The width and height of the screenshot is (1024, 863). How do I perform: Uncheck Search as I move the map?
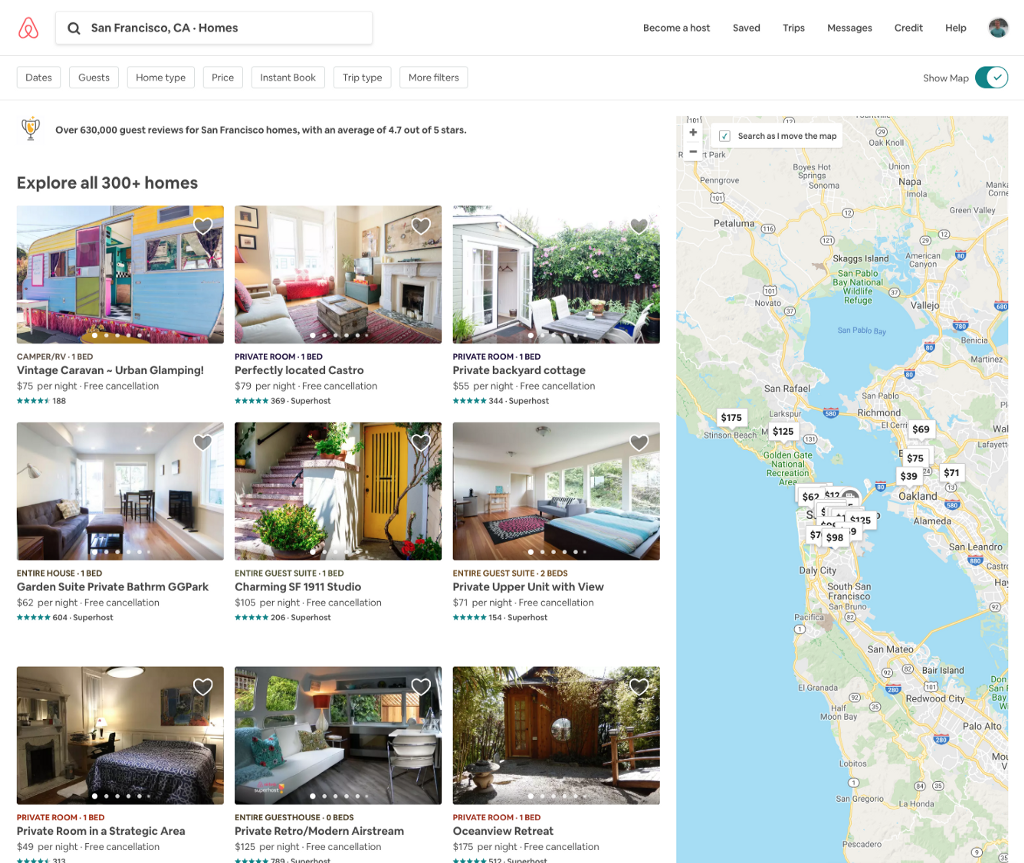point(724,136)
